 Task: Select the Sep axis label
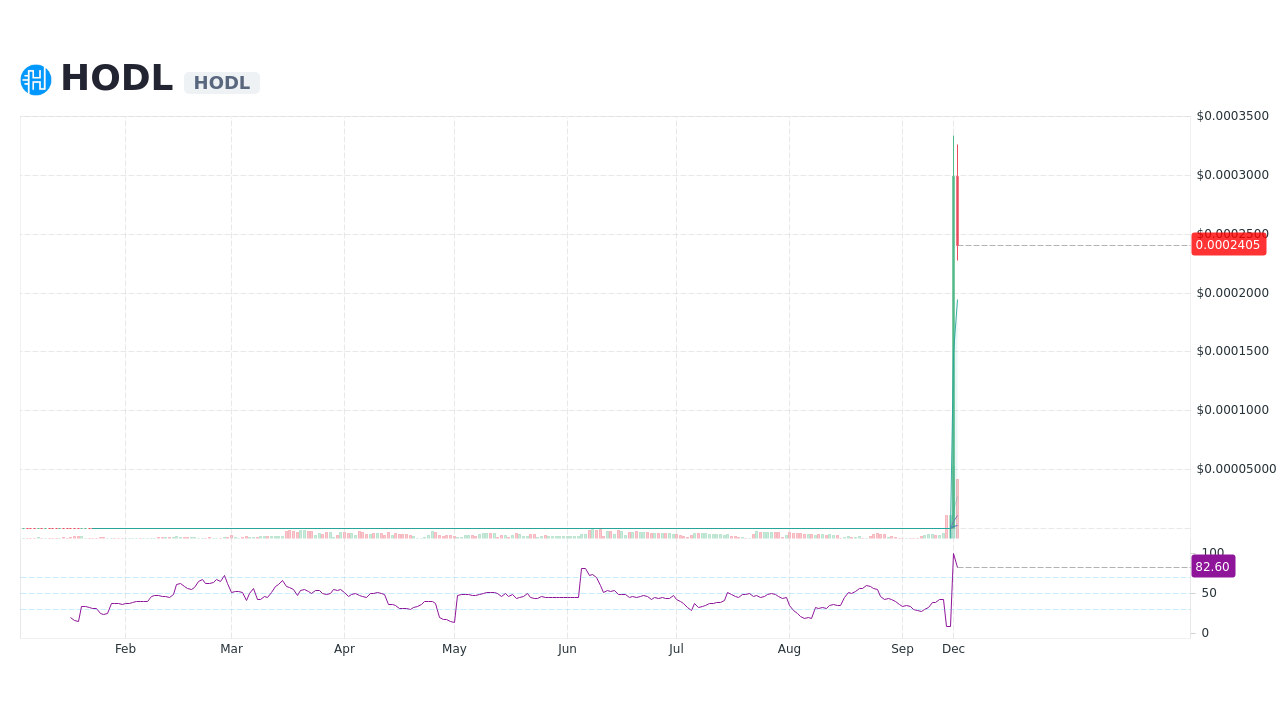[902, 649]
